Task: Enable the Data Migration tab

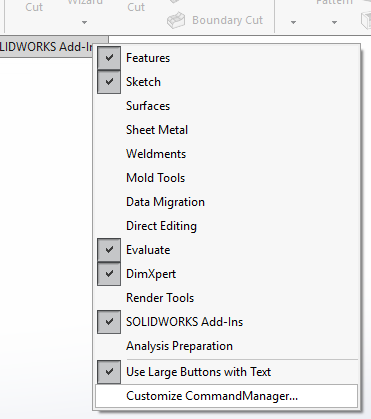Action: (227, 202)
